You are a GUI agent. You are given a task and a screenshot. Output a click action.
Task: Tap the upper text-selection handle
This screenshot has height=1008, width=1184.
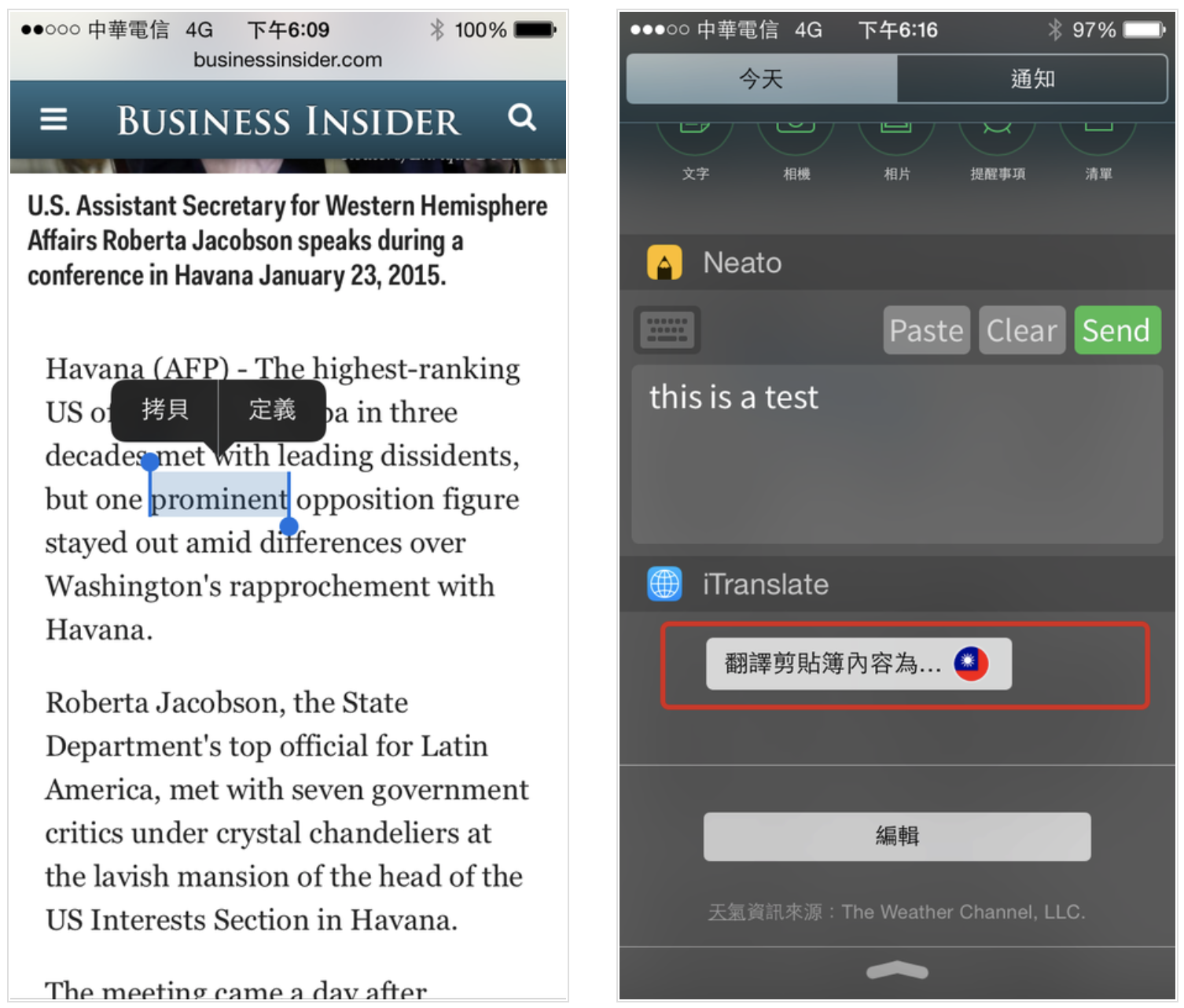pos(150,462)
